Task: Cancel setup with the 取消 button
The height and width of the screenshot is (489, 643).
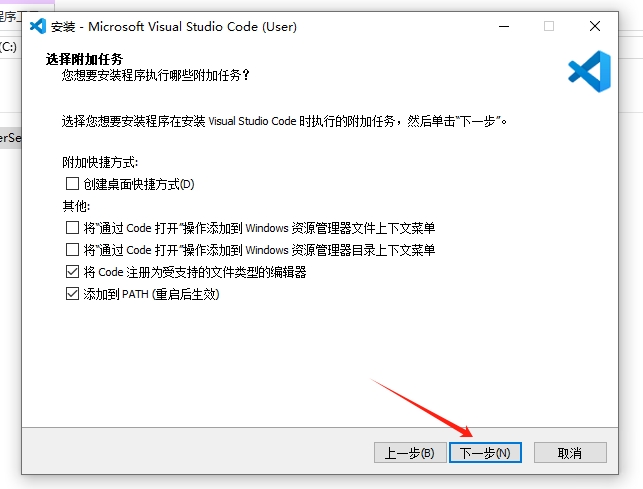Action: click(570, 453)
